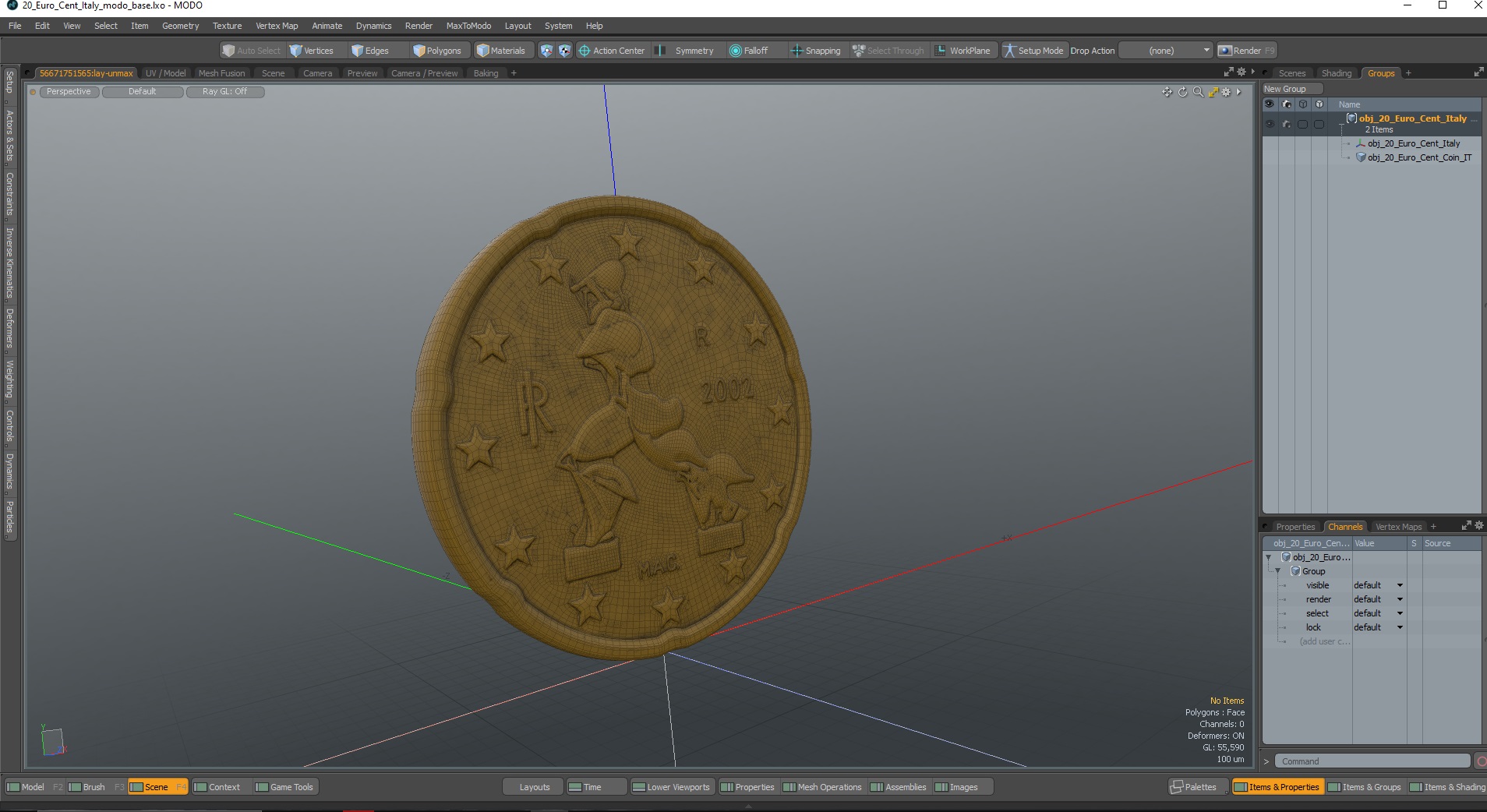Toggle Snapping on toolbar
Viewport: 1487px width, 812px height.
tap(815, 51)
